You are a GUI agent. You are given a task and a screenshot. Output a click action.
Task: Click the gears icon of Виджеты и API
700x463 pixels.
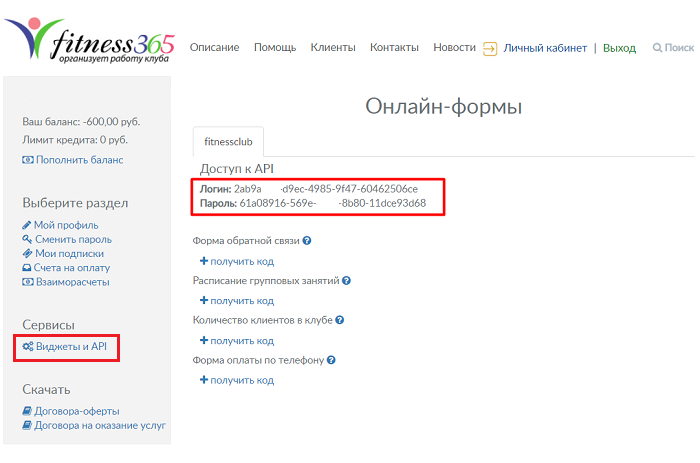(28, 346)
